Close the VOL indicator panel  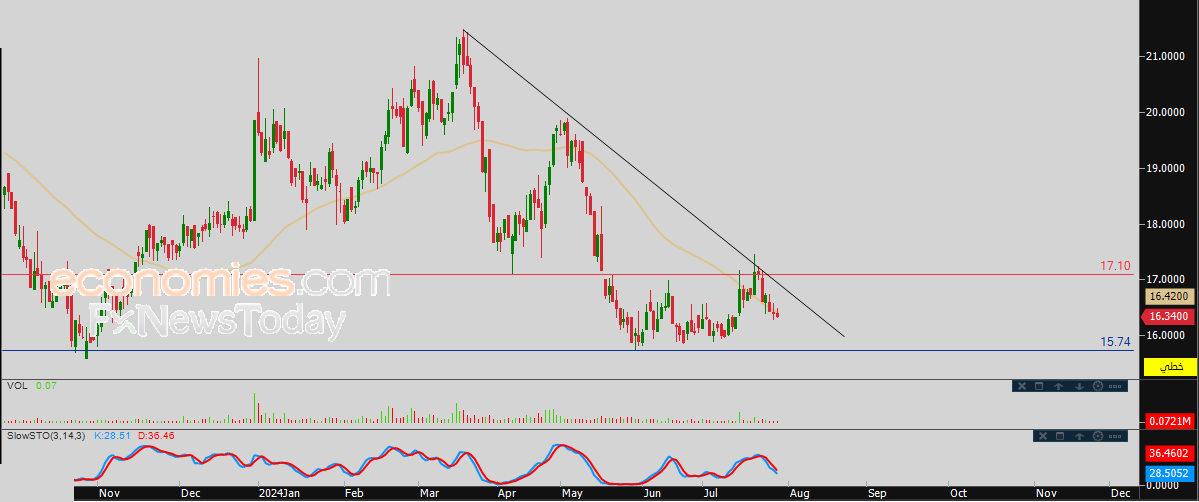[x=1021, y=386]
